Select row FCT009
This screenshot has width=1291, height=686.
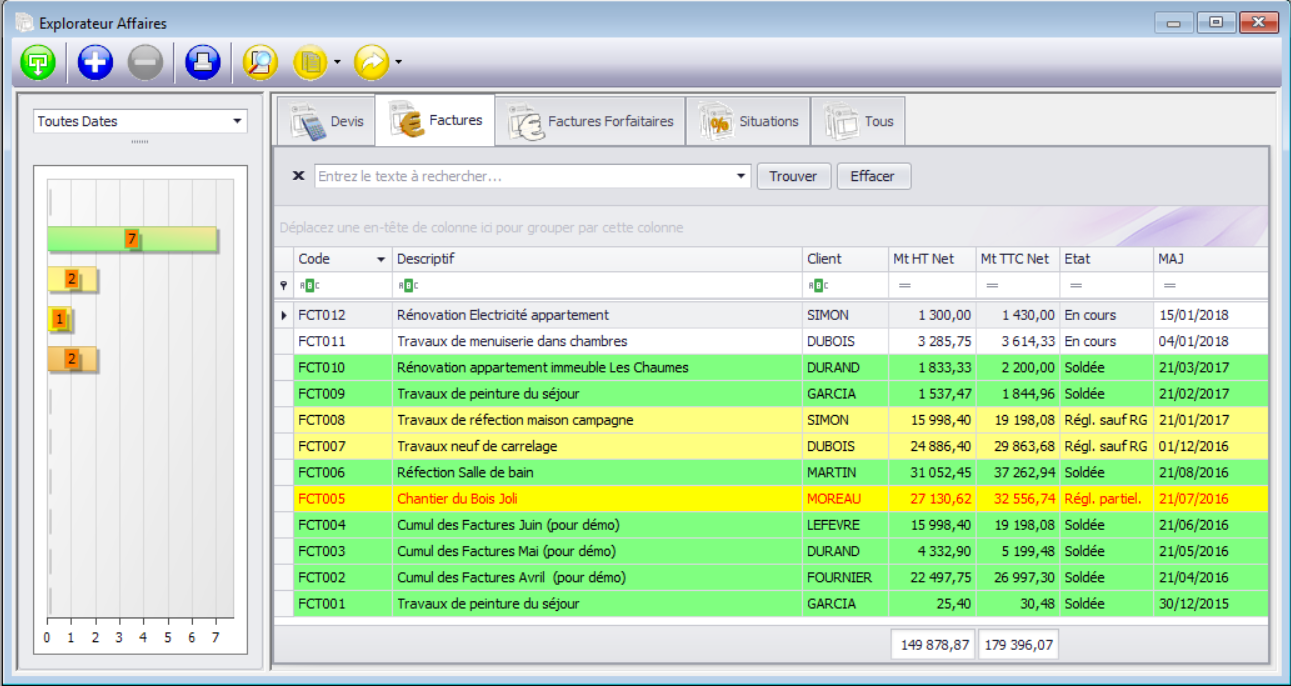click(771, 394)
